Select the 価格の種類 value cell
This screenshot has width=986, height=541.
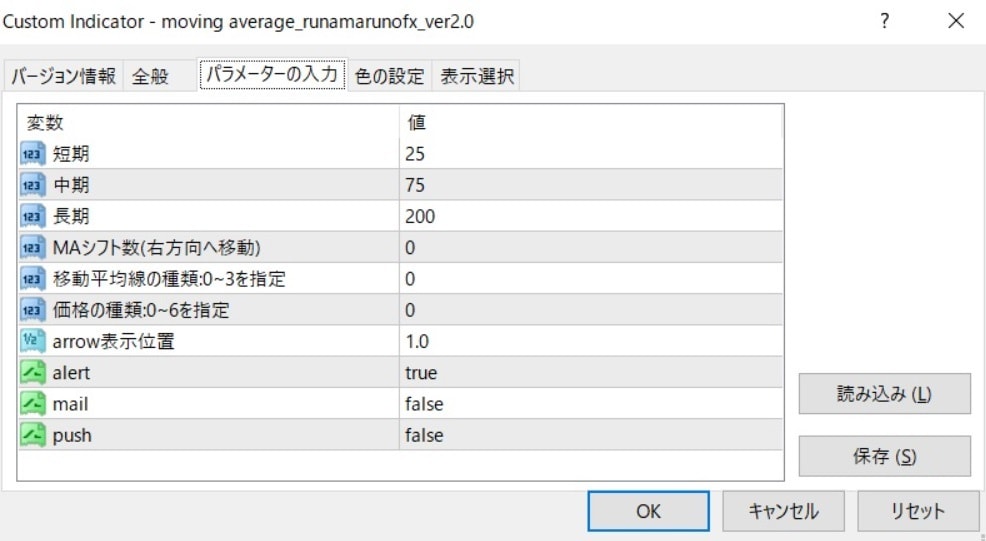591,310
